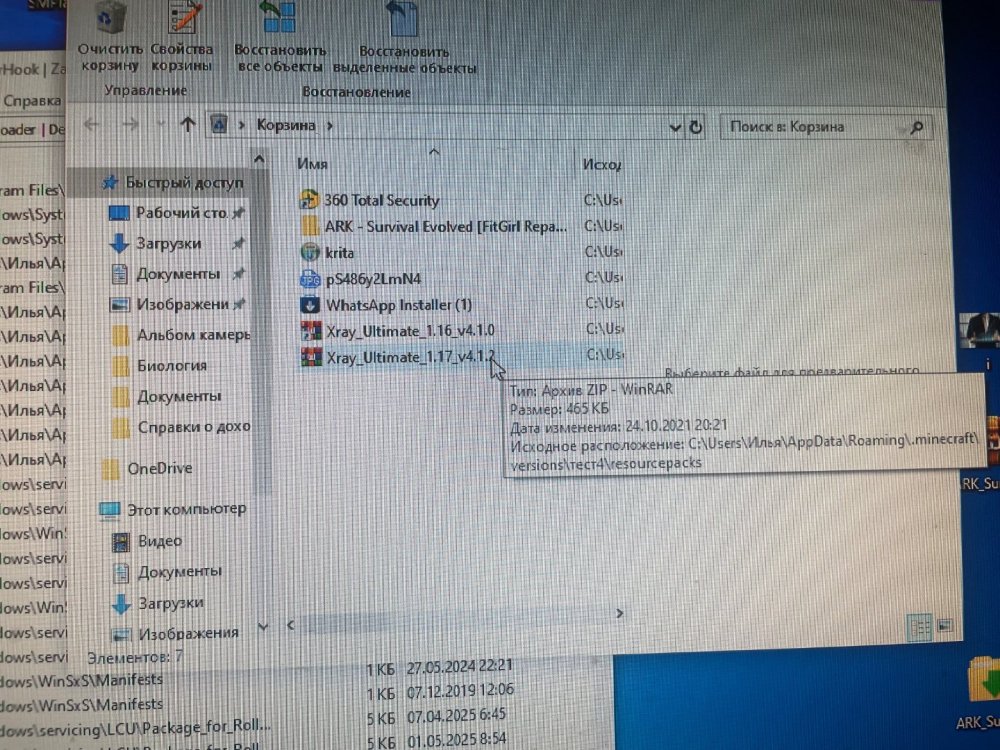This screenshot has height=750, width=1000.
Task: Open recent locations dropdown next to arrows
Action: [x=161, y=124]
